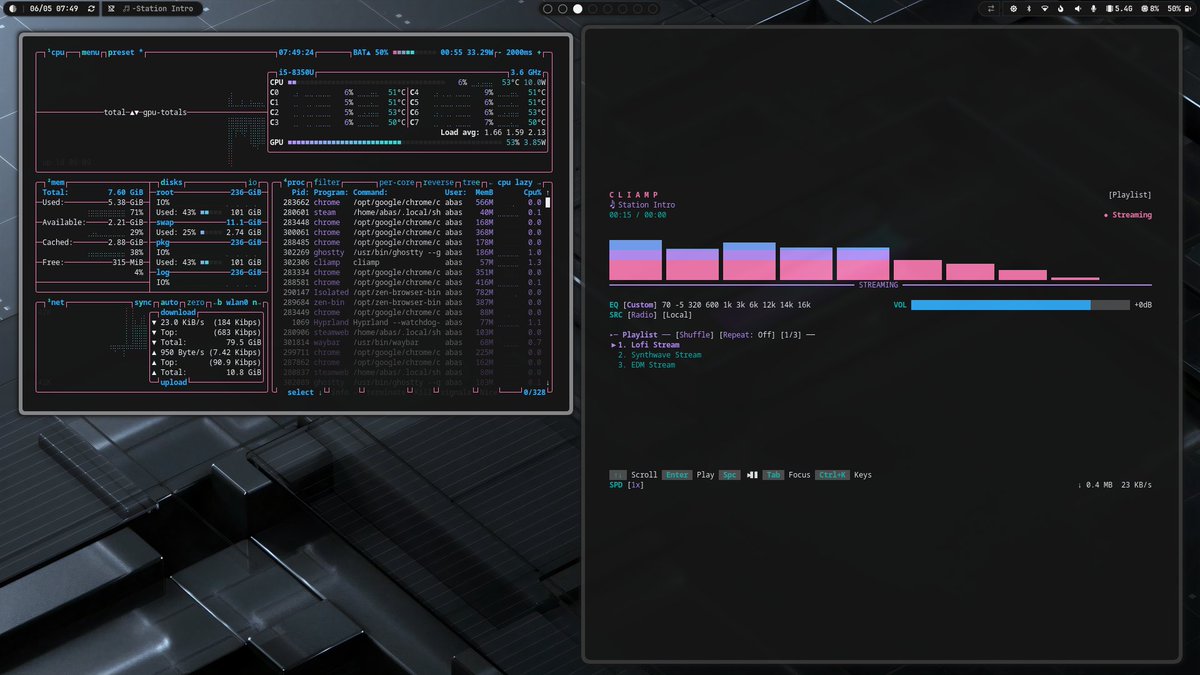1200x675 pixels.
Task: Play the EDM Stream entry
Action: point(646,365)
